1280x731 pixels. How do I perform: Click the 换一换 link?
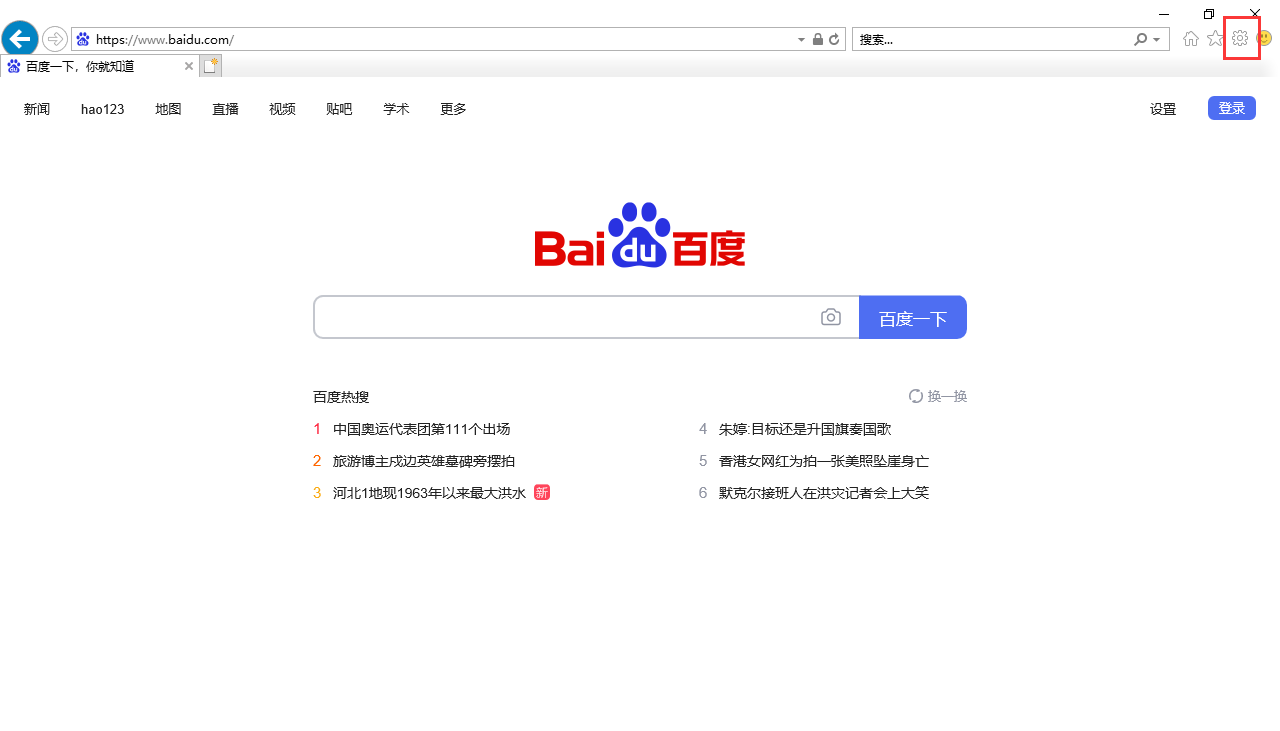click(947, 396)
